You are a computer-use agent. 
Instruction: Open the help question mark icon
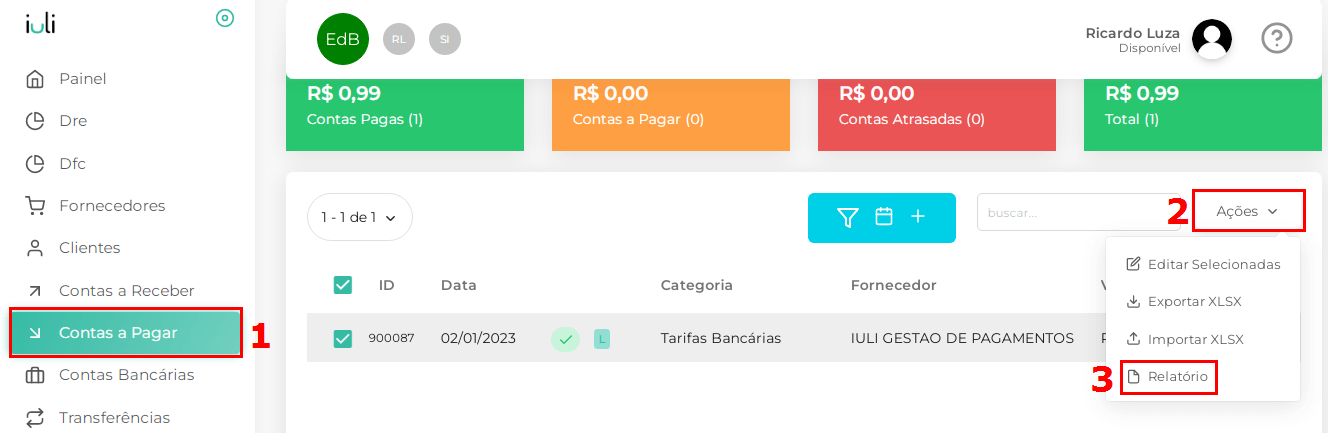coord(1277,38)
